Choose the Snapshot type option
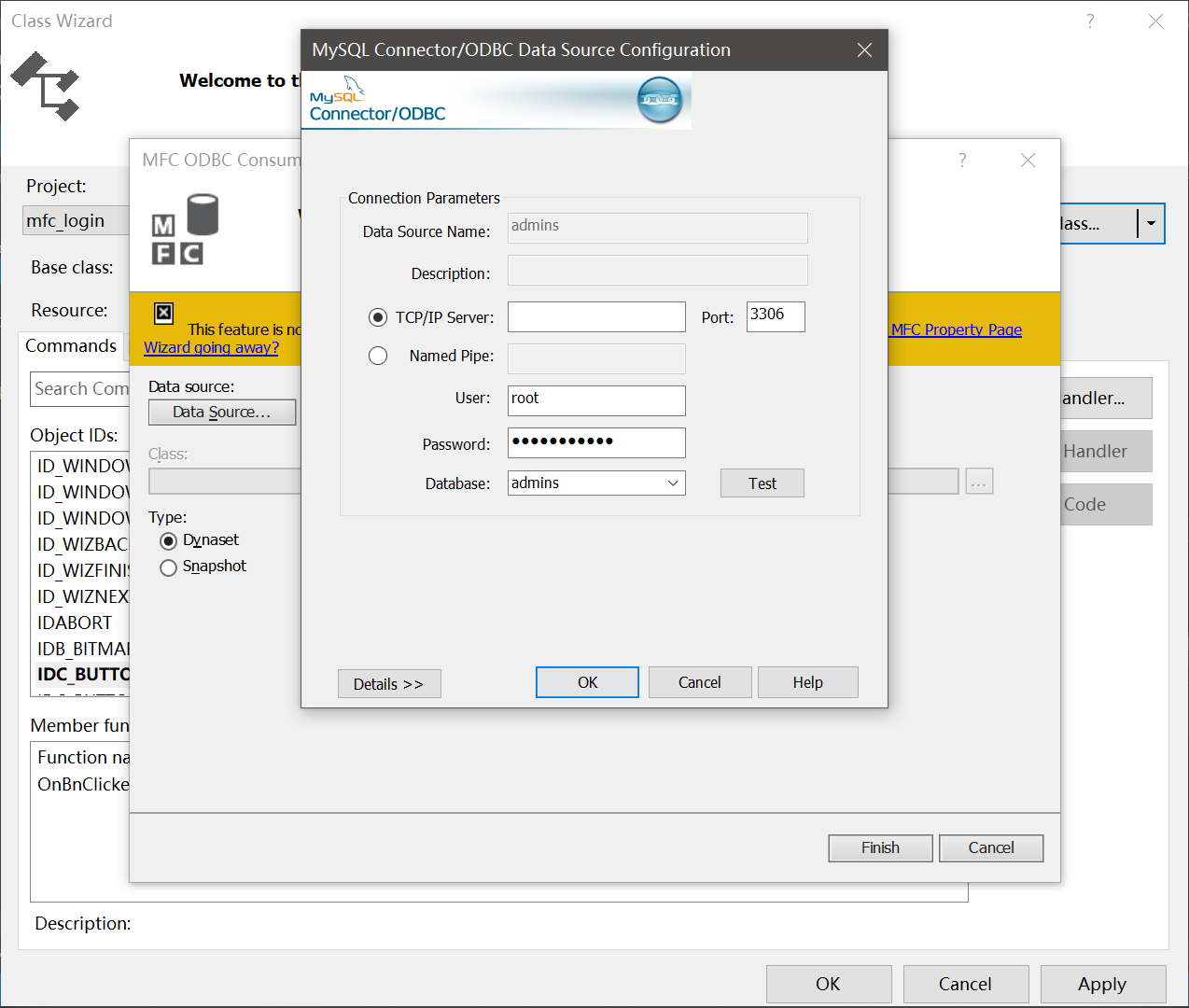The height and width of the screenshot is (1008, 1189). pyautogui.click(x=168, y=567)
